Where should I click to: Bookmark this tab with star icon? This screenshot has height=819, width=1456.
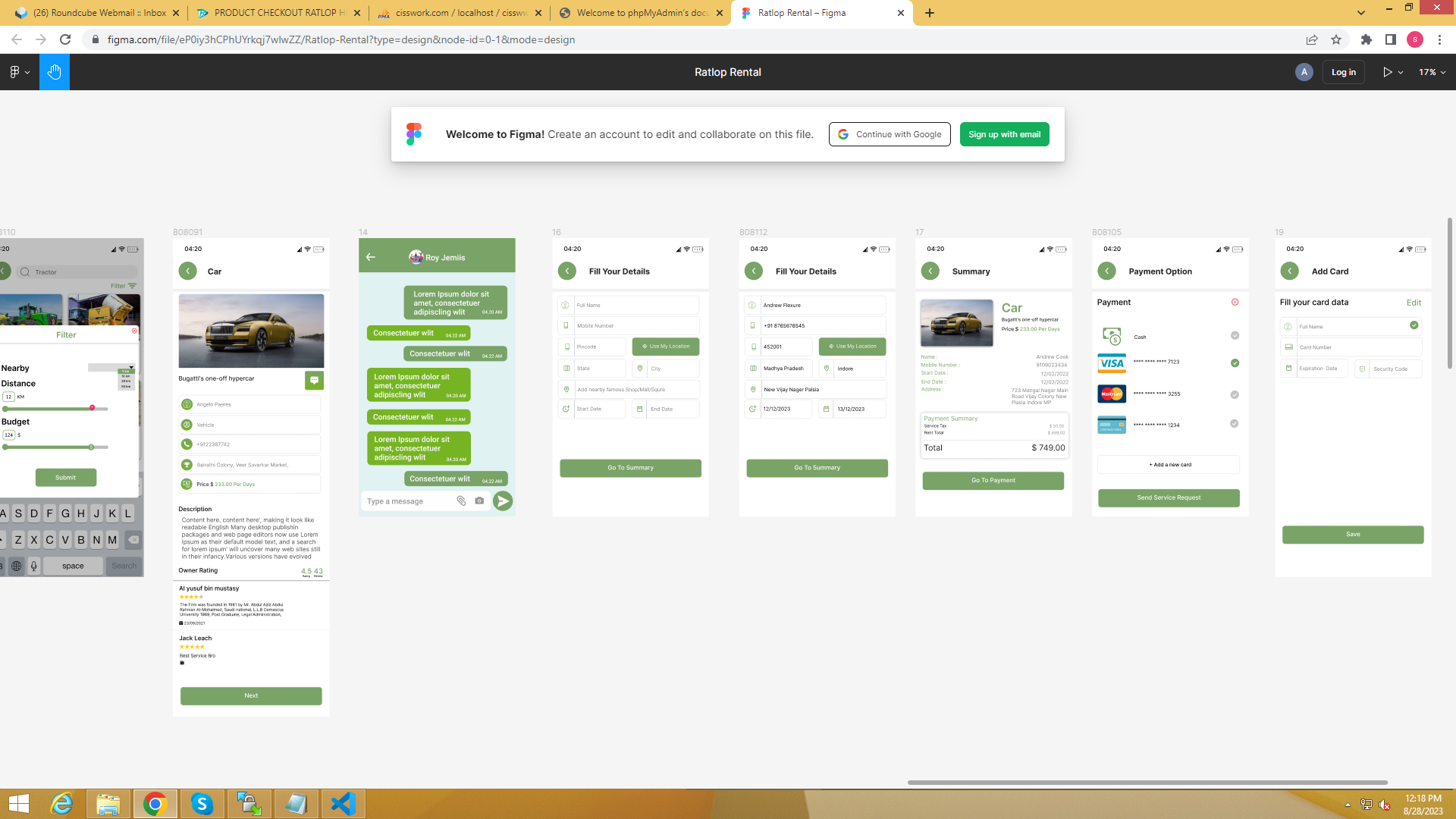1336,39
